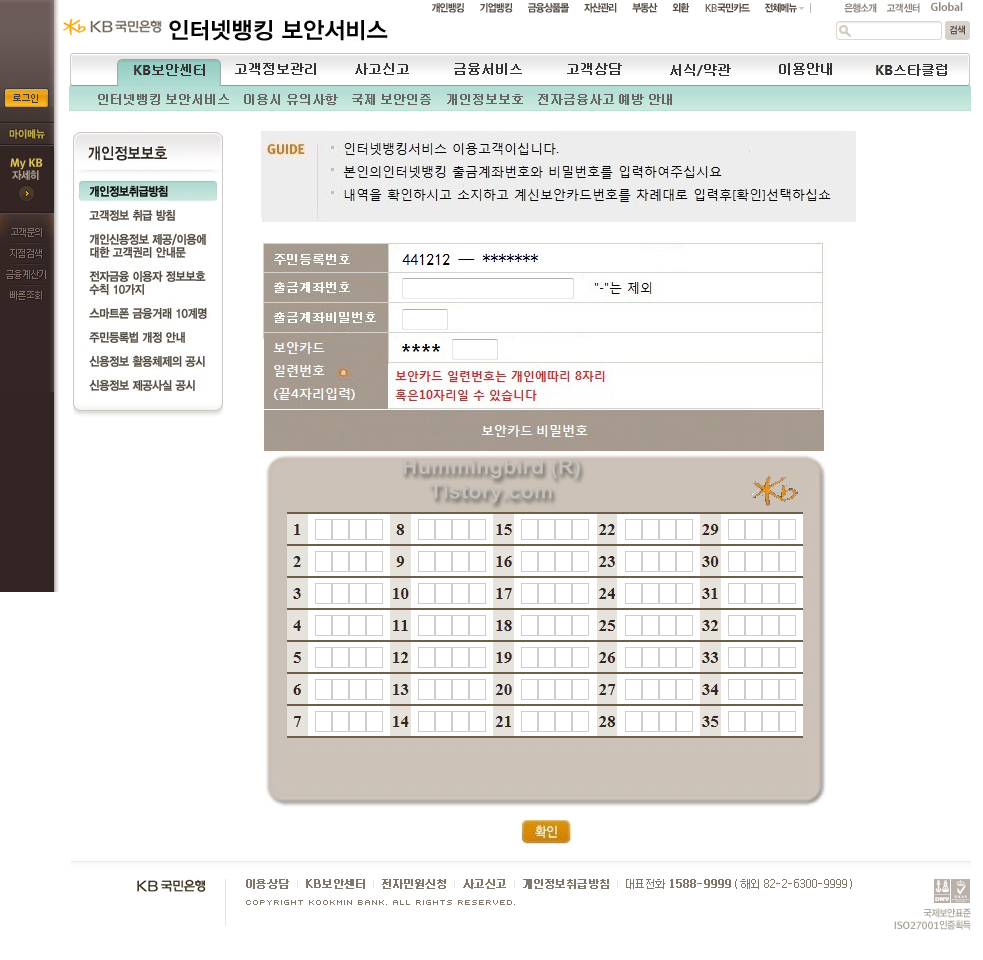This screenshot has height=960, width=983.
Task: Open 스마트폰 금융거래 10계명
Action: click(148, 314)
